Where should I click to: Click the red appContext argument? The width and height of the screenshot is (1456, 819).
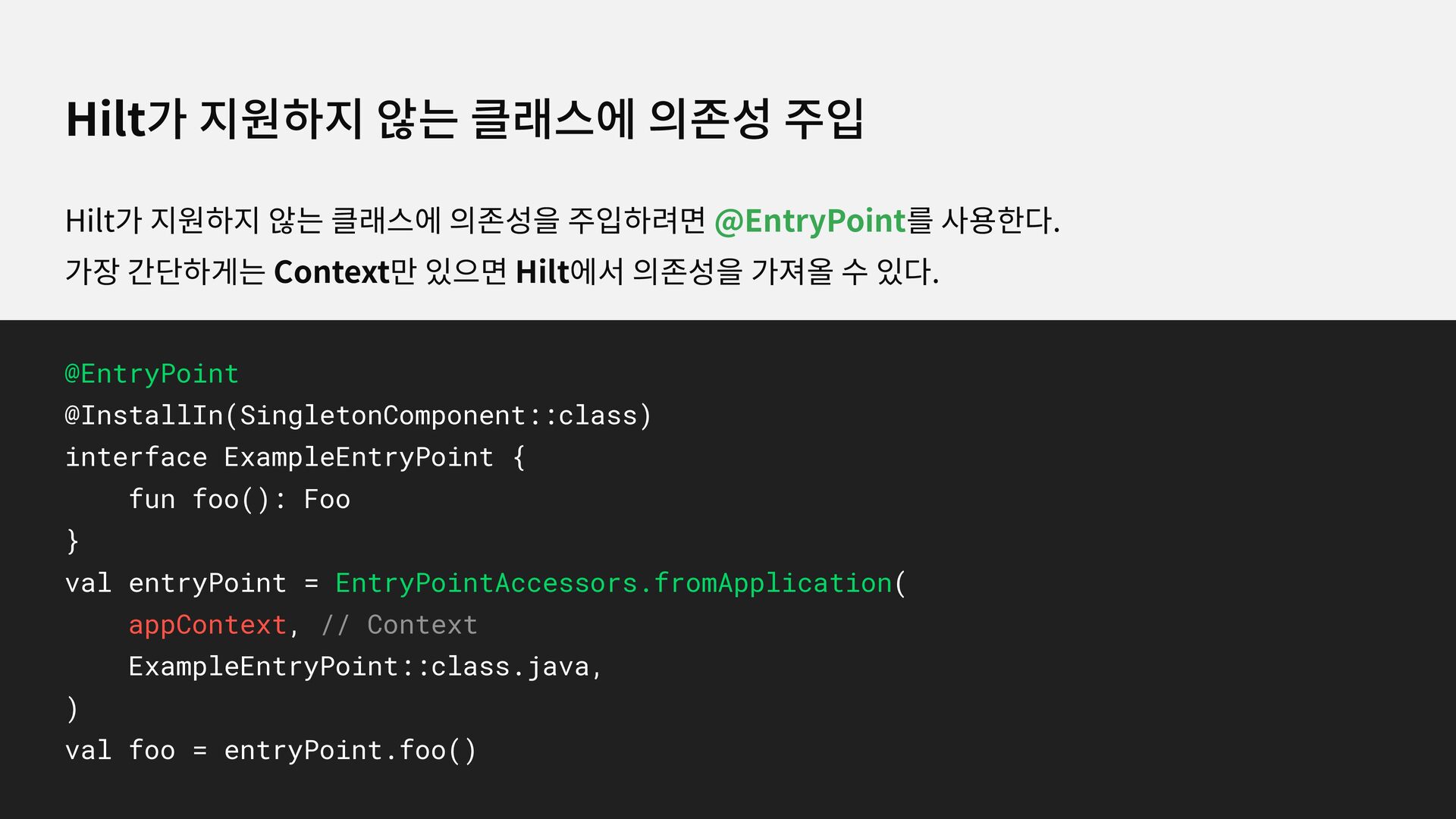coord(207,625)
